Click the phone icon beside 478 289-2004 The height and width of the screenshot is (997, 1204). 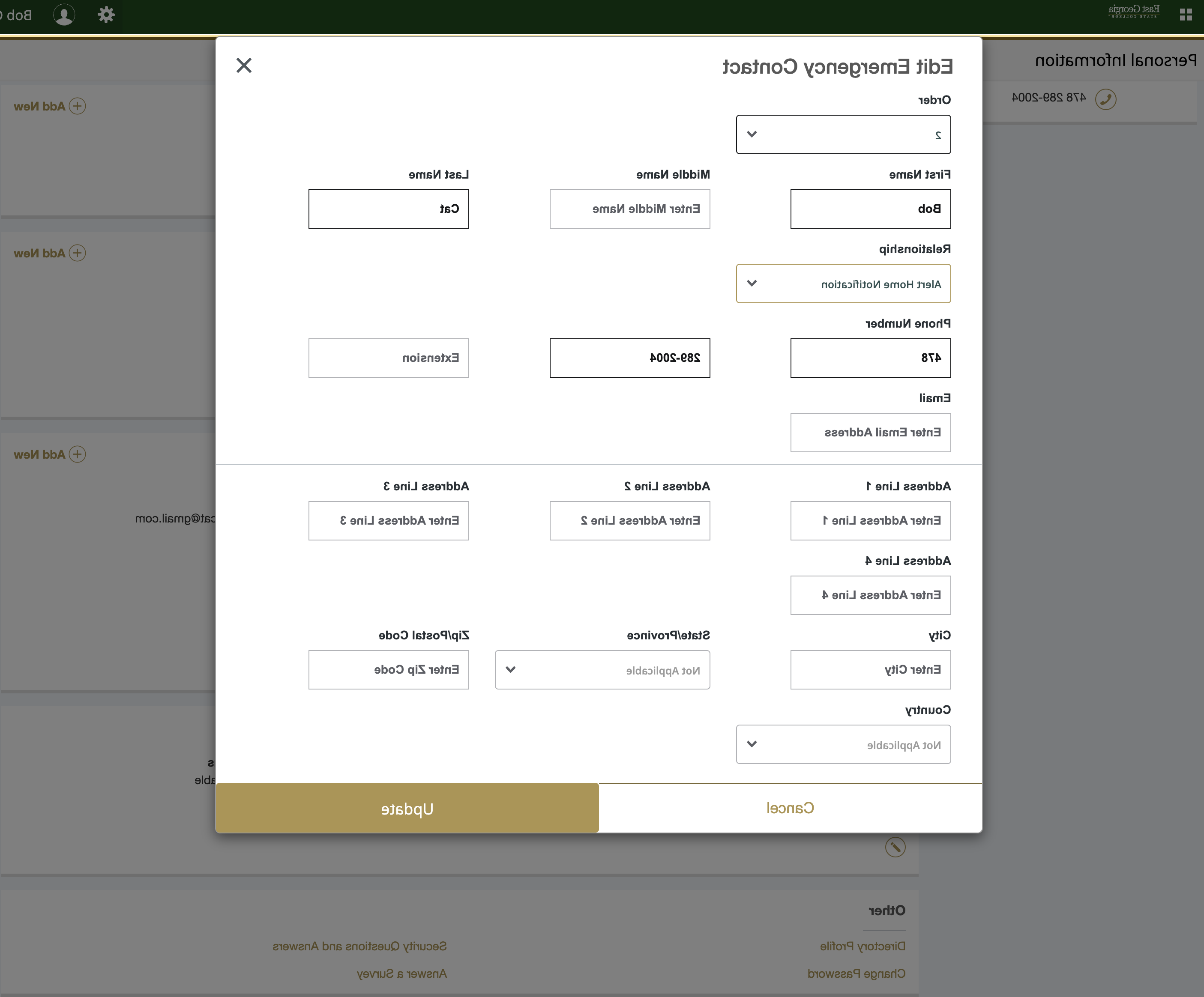click(1105, 99)
